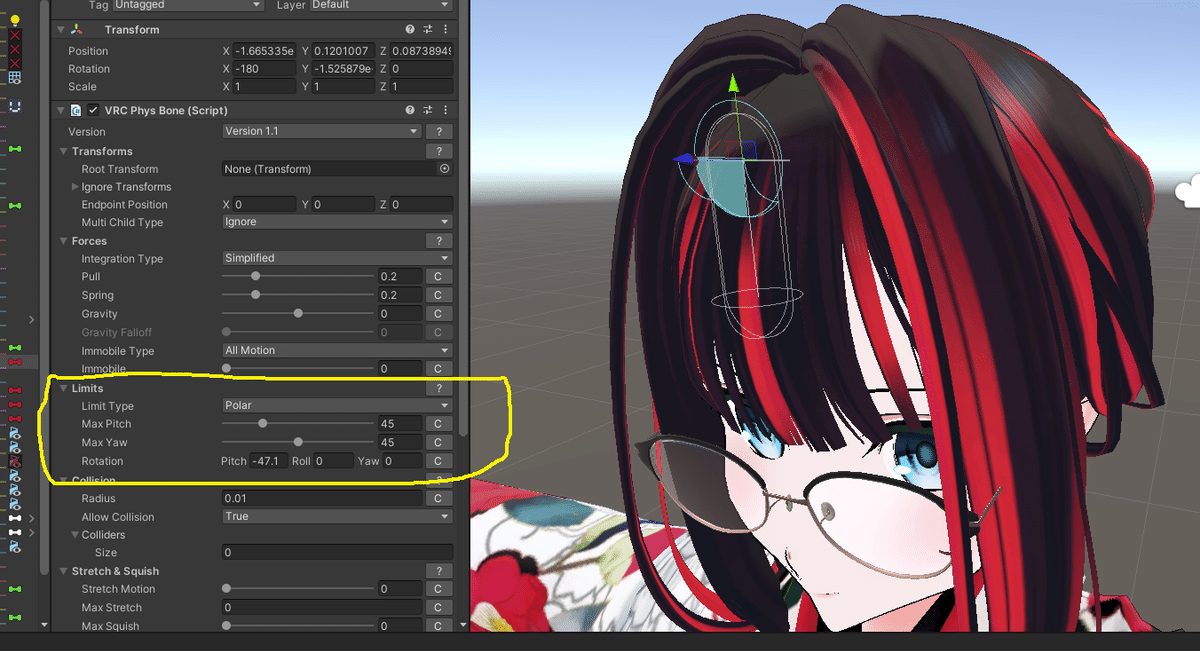This screenshot has width=1200, height=651.
Task: Open the Integration Type dropdown
Action: (336, 258)
